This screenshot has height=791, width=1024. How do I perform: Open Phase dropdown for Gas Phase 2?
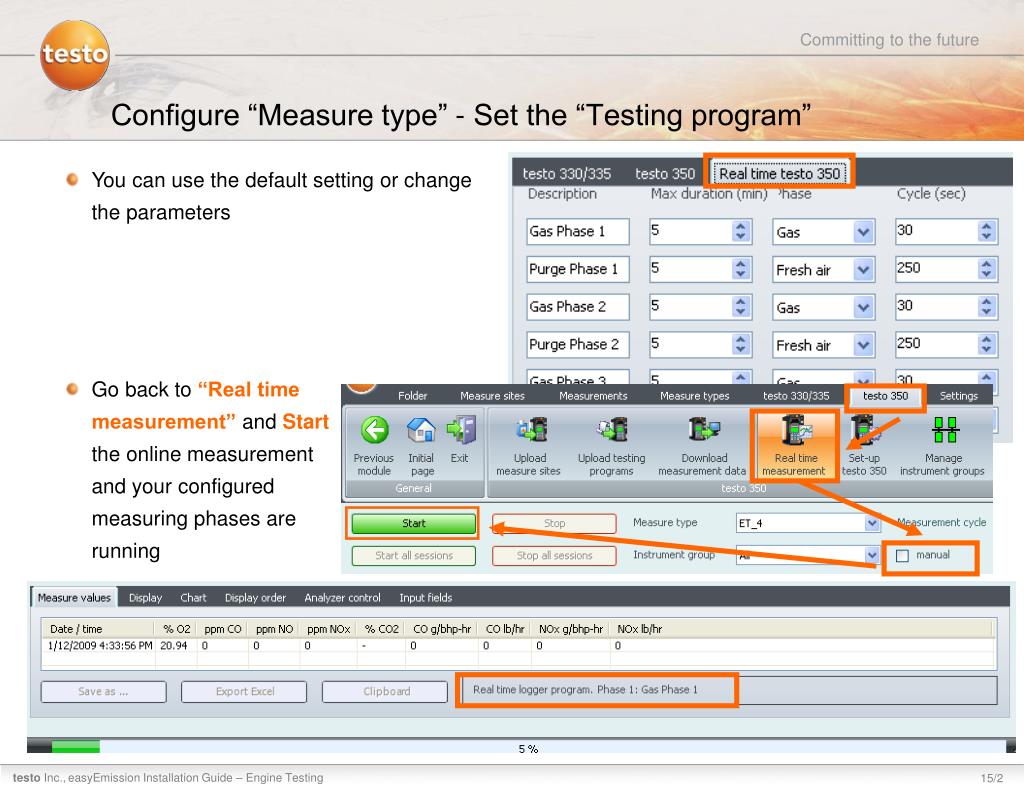[863, 308]
